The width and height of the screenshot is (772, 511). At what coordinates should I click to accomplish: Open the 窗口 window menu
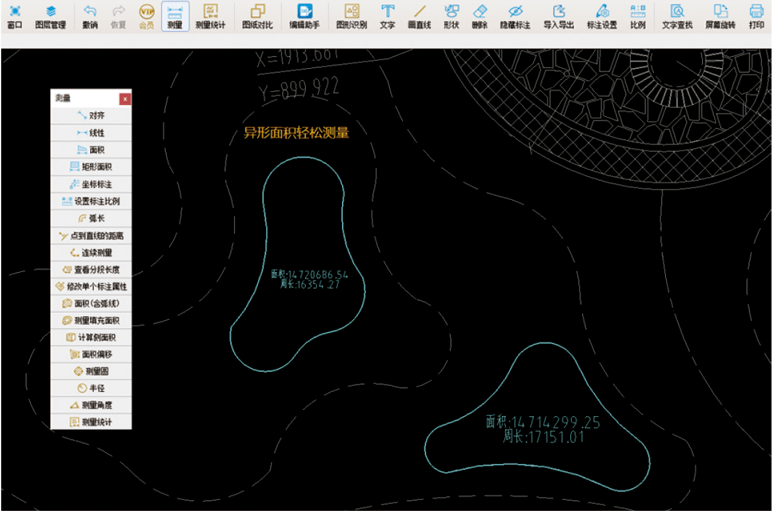point(14,16)
